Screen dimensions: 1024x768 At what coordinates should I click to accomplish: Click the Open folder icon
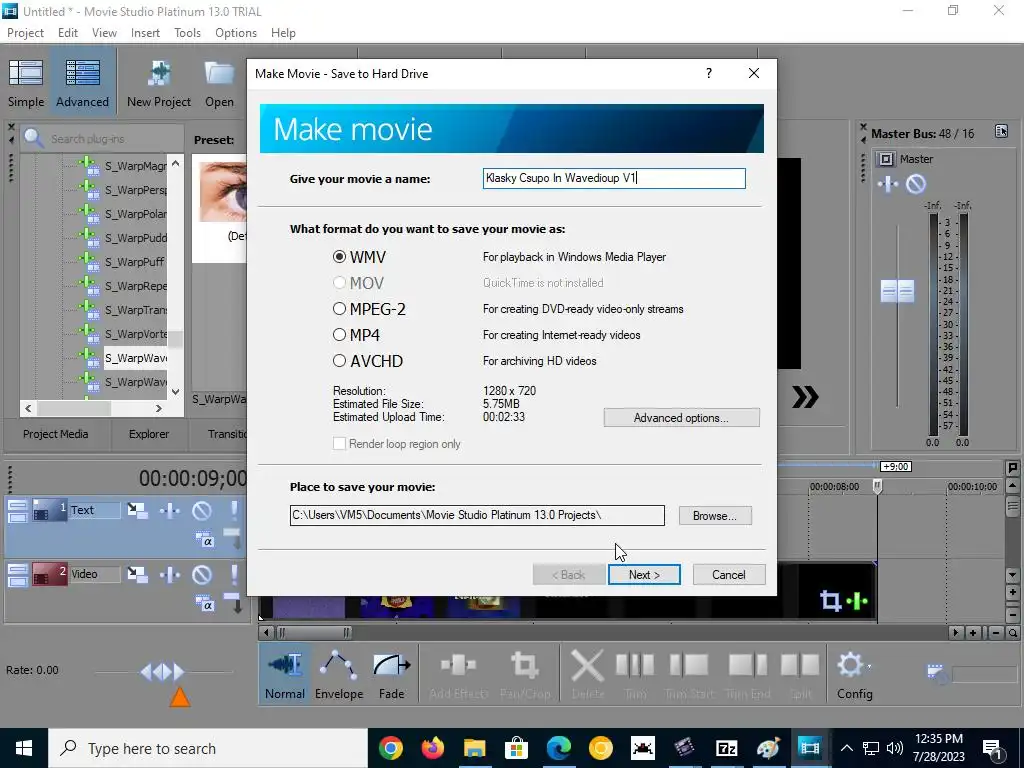(x=219, y=82)
